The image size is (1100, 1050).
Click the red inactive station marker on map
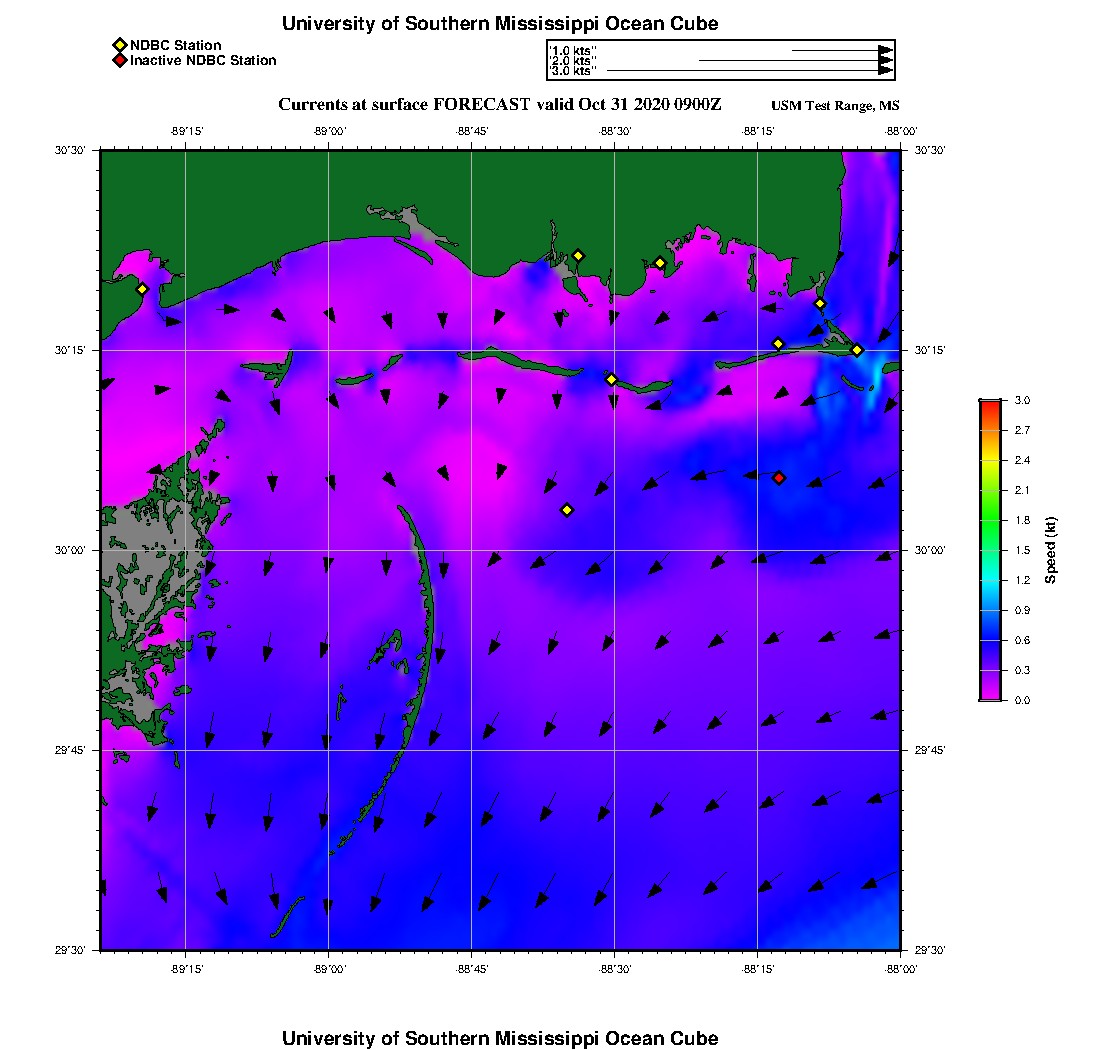(x=779, y=478)
